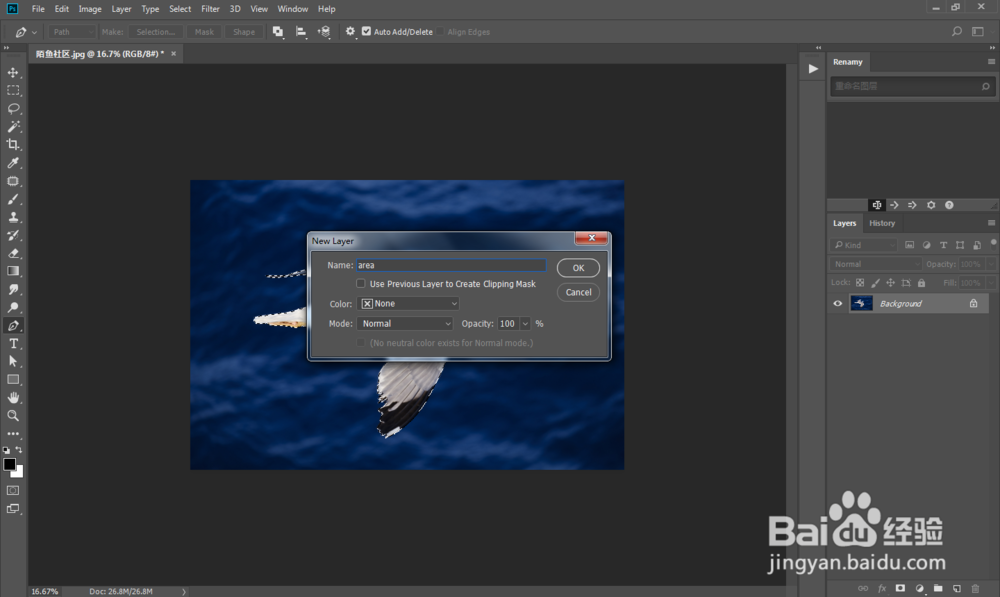Screen dimensions: 1000x597
Task: Select the Move tool
Action: [x=13, y=72]
